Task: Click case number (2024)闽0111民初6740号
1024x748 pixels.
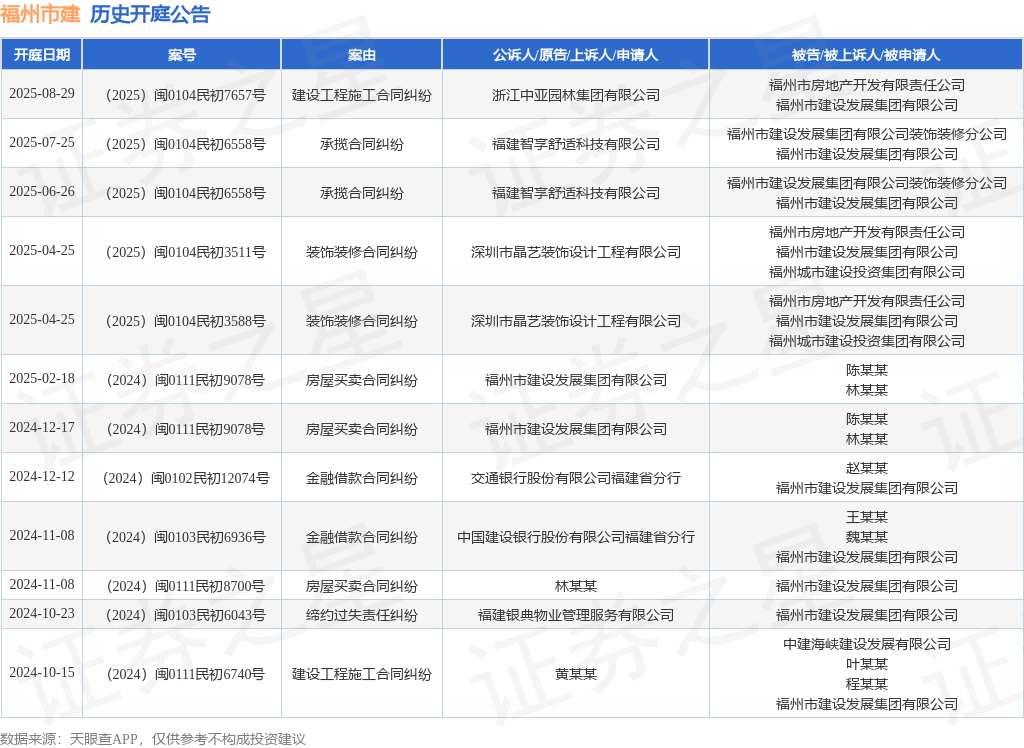Action: point(184,674)
